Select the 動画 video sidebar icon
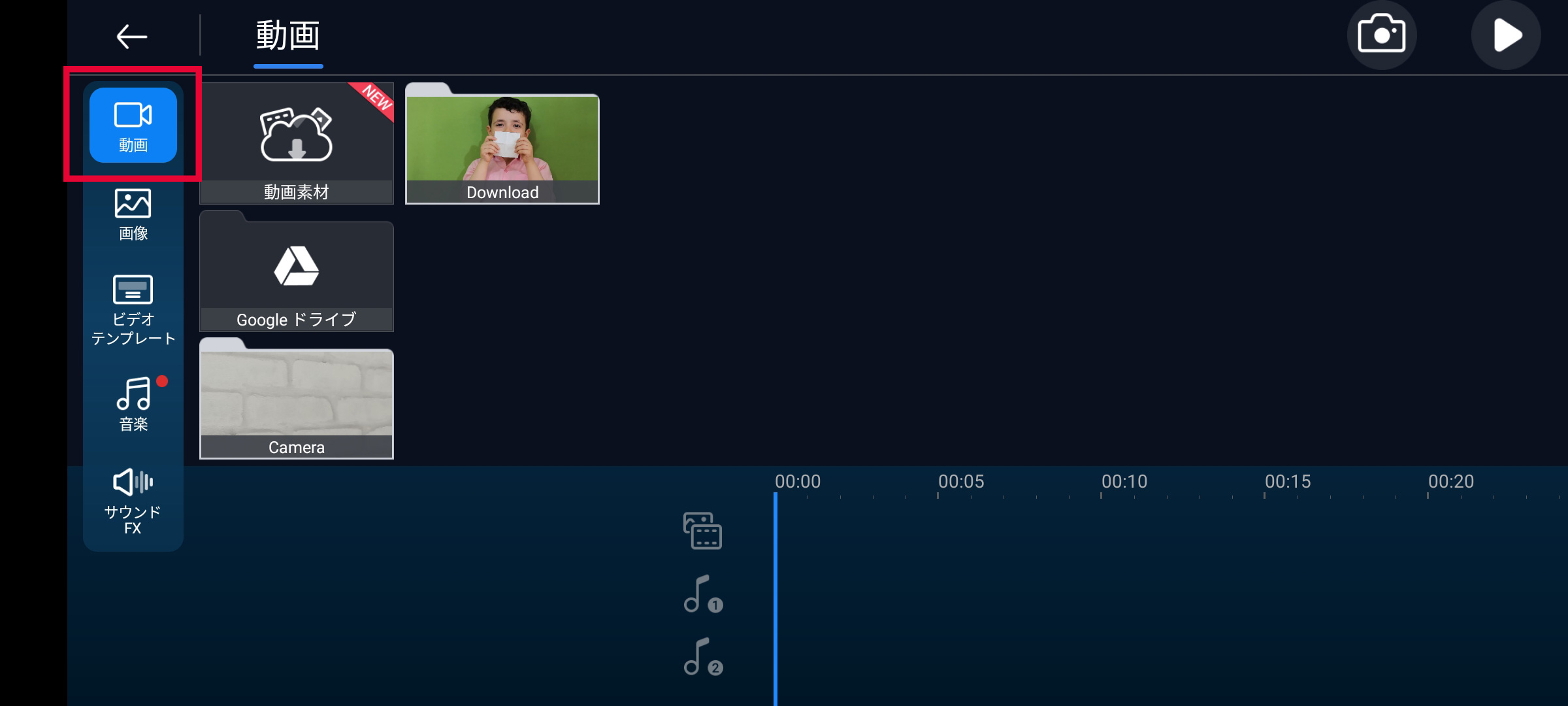The height and width of the screenshot is (706, 1568). pyautogui.click(x=133, y=125)
